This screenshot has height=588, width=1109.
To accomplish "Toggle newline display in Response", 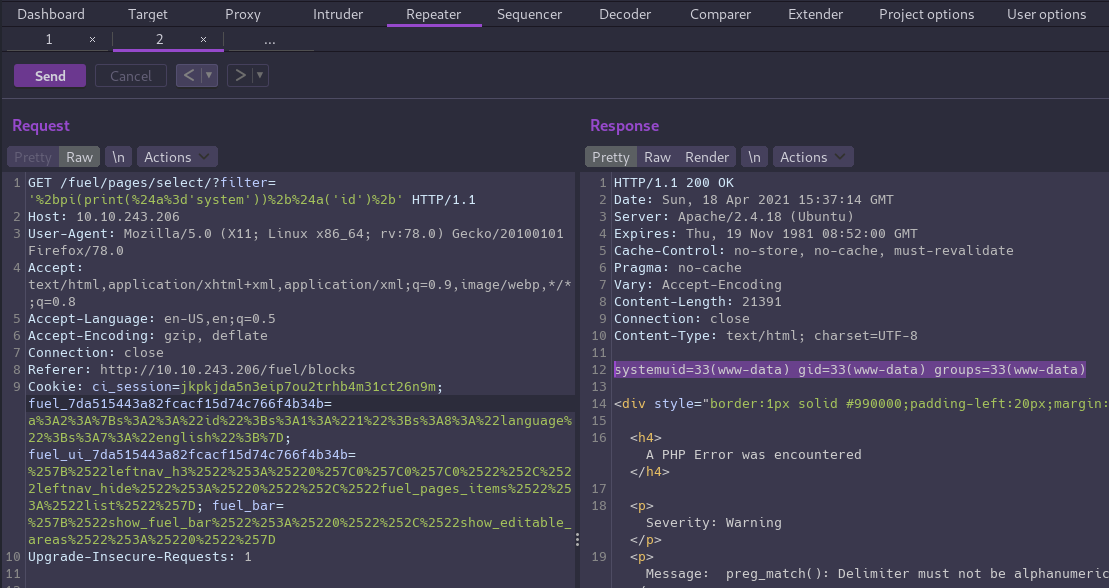I will (x=755, y=157).
